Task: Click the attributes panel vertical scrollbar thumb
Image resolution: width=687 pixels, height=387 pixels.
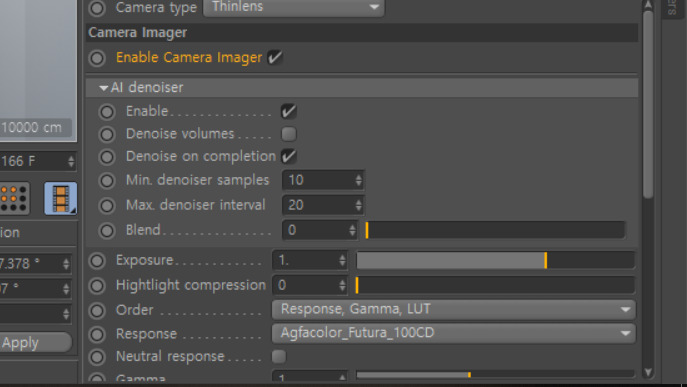Action: (648, 104)
